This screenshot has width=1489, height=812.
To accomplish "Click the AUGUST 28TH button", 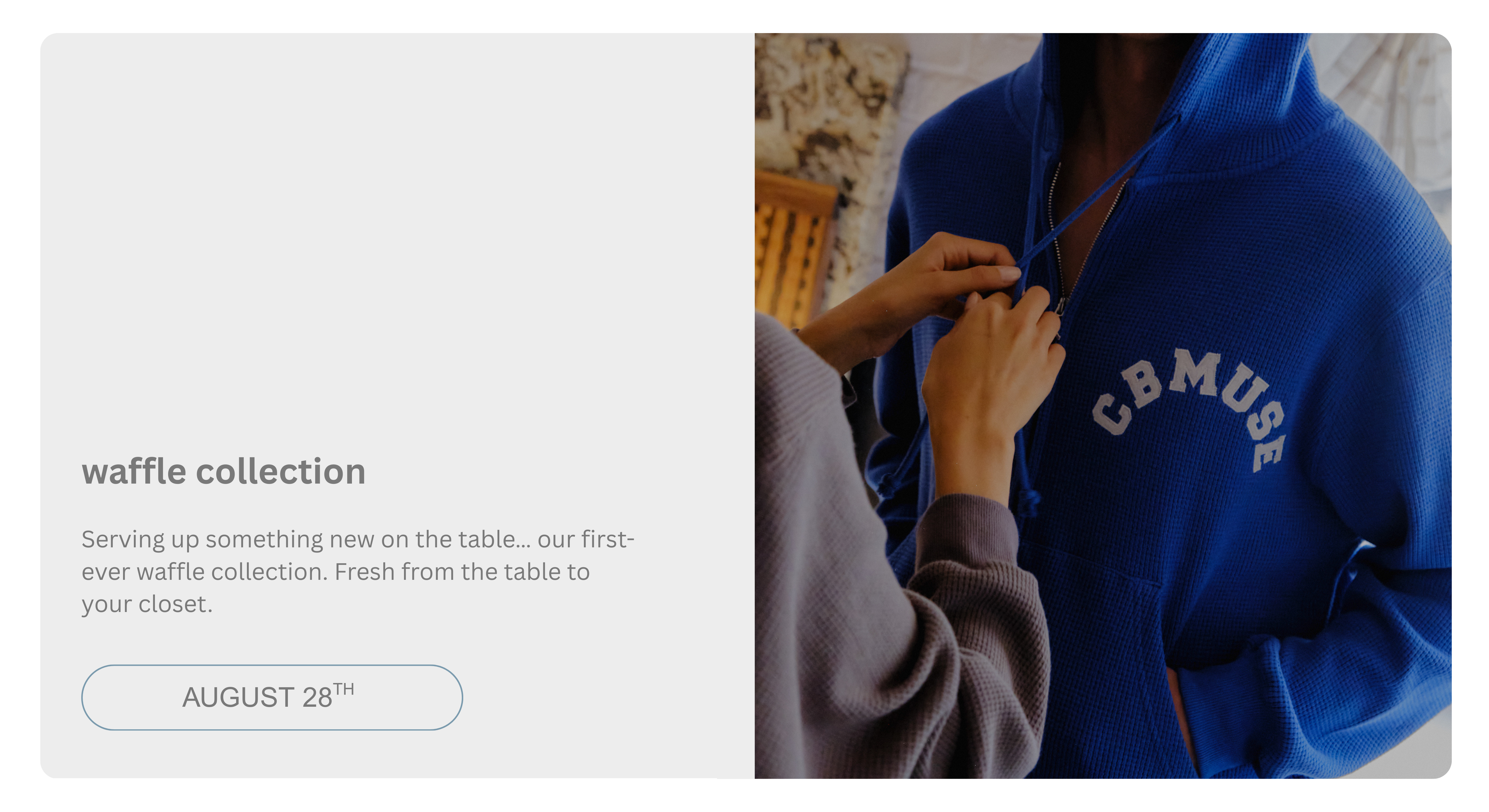I will click(272, 697).
